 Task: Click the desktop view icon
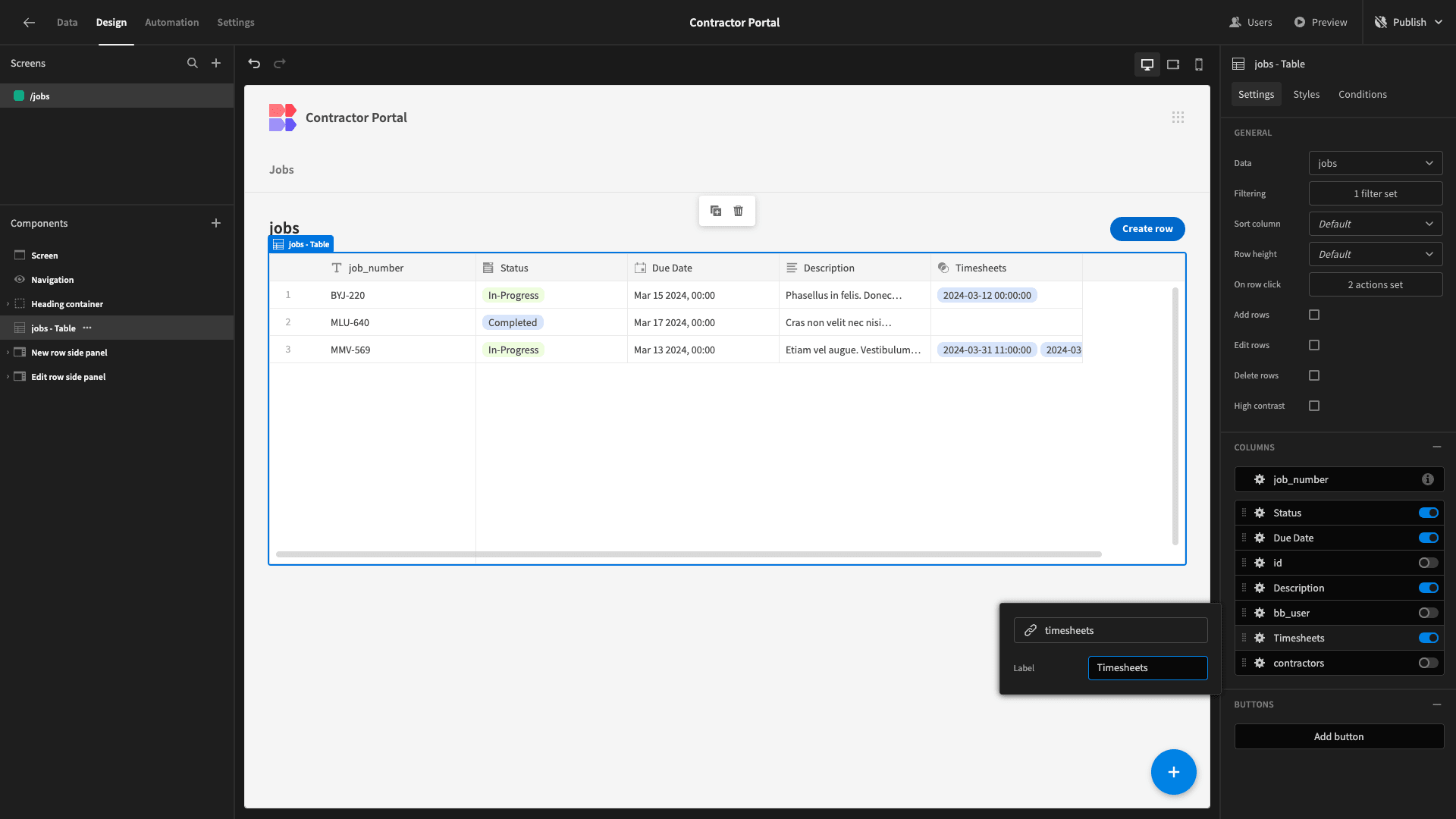tap(1147, 64)
